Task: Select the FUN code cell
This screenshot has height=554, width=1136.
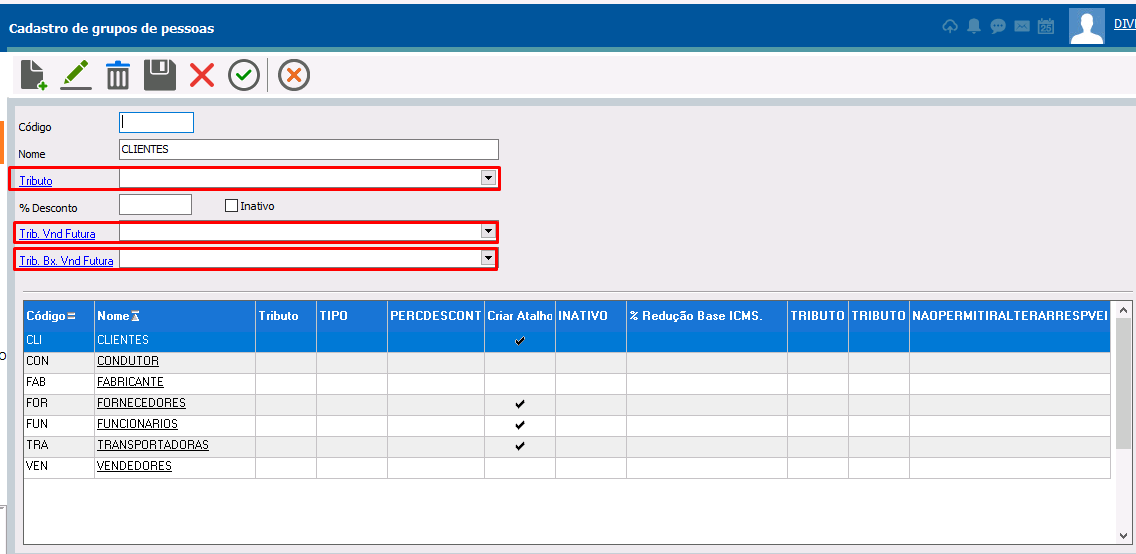Action: click(x=59, y=424)
